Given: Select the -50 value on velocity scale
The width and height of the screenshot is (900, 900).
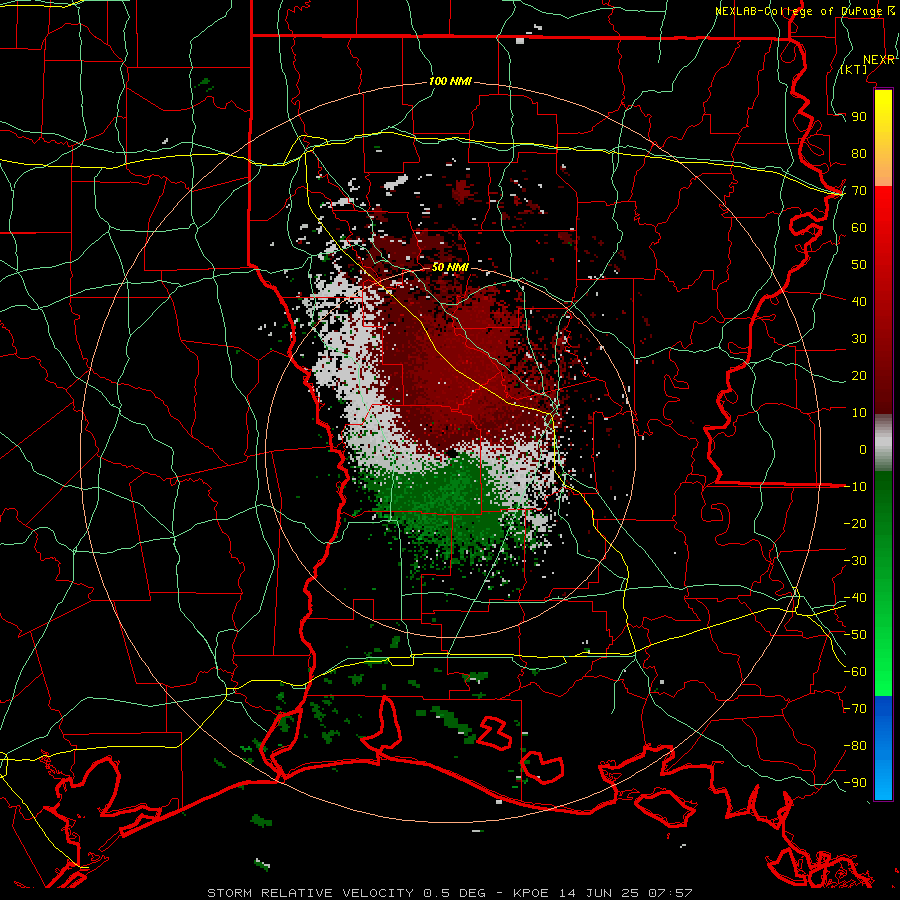Looking at the screenshot, I should coord(855,635).
